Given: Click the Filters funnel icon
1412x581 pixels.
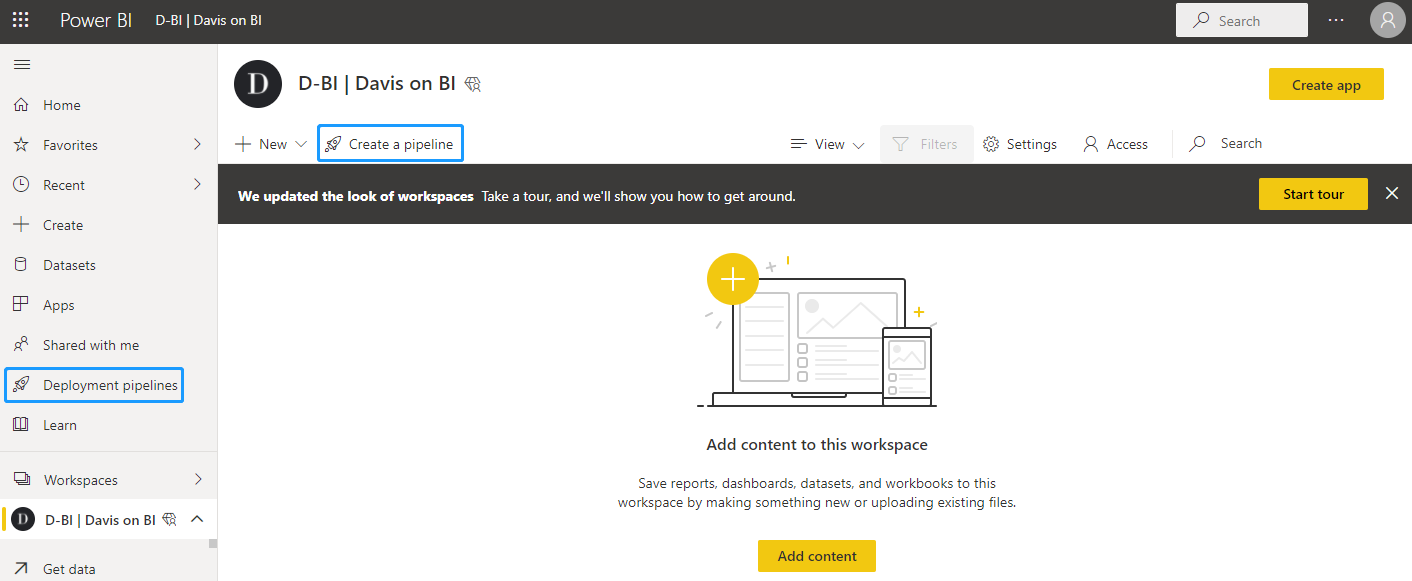Looking at the screenshot, I should [900, 144].
